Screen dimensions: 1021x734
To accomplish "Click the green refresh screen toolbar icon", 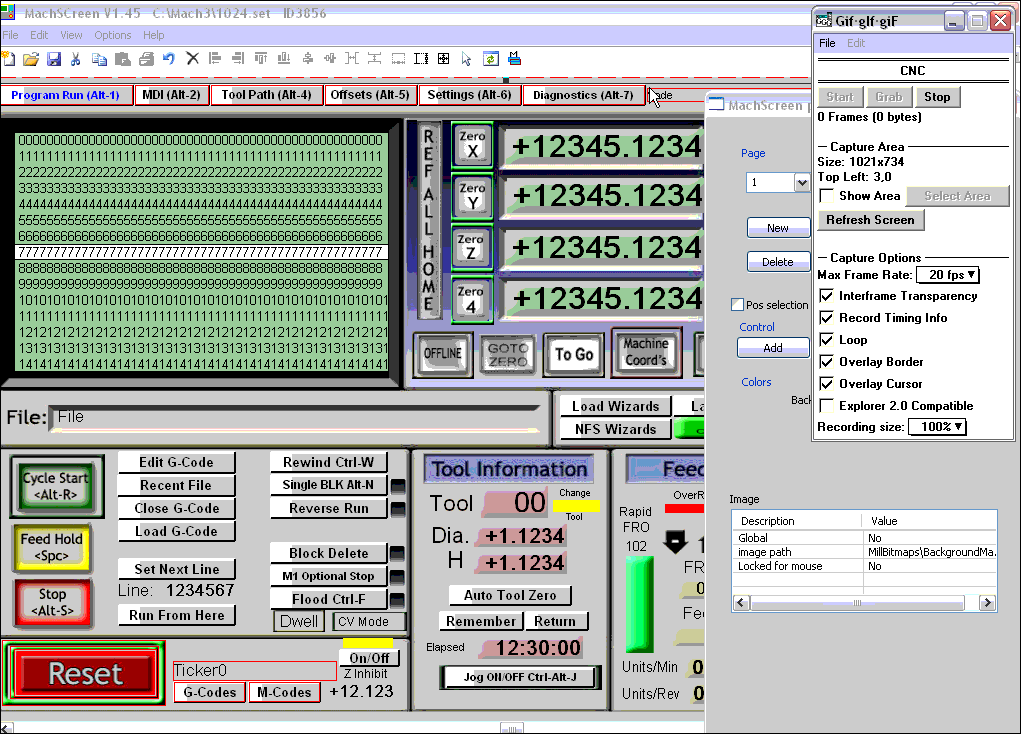I will pyautogui.click(x=490, y=59).
